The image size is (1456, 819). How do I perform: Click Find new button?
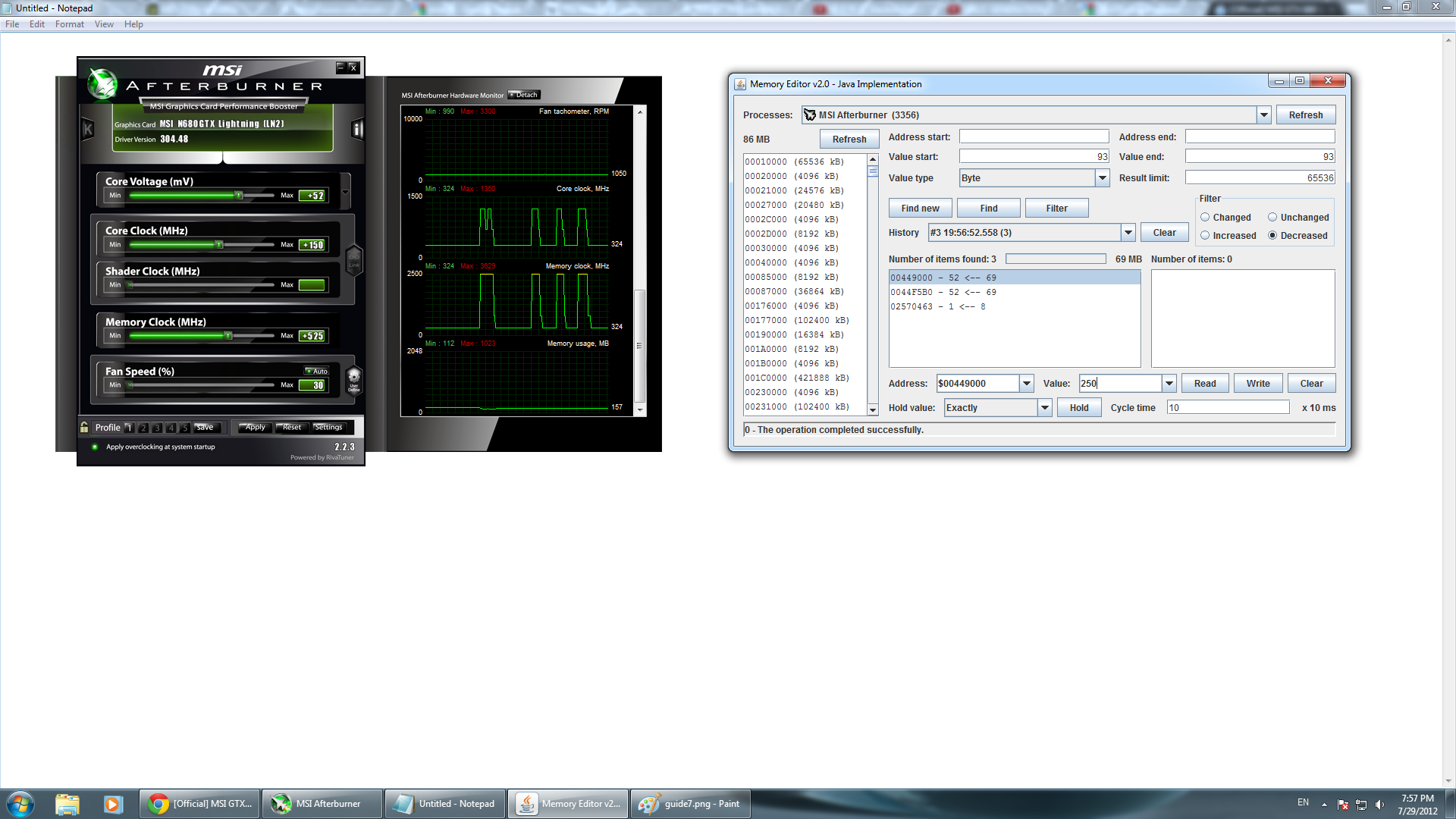pos(920,209)
